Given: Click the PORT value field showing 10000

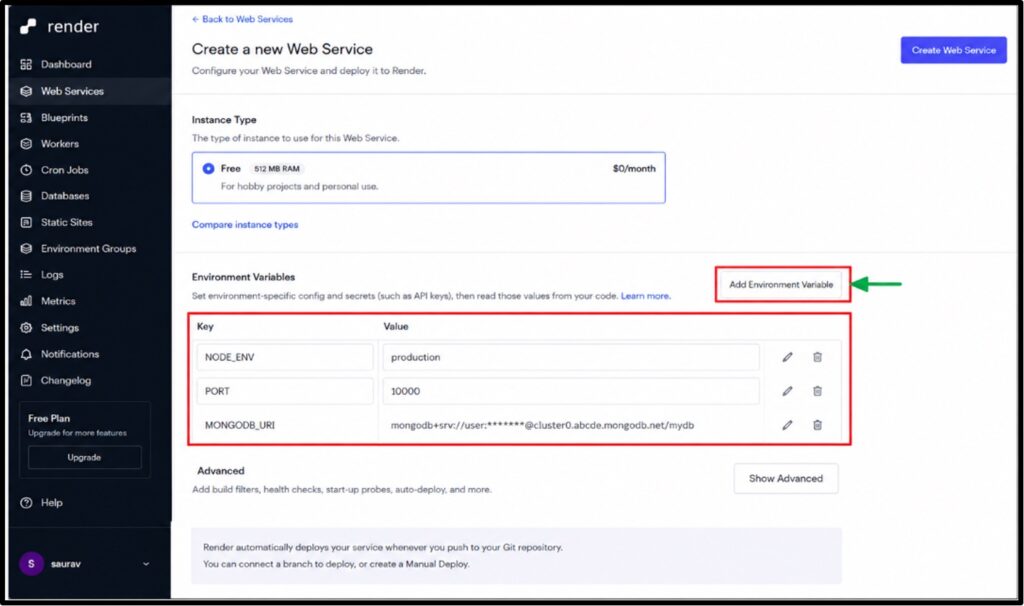Looking at the screenshot, I should (x=571, y=391).
